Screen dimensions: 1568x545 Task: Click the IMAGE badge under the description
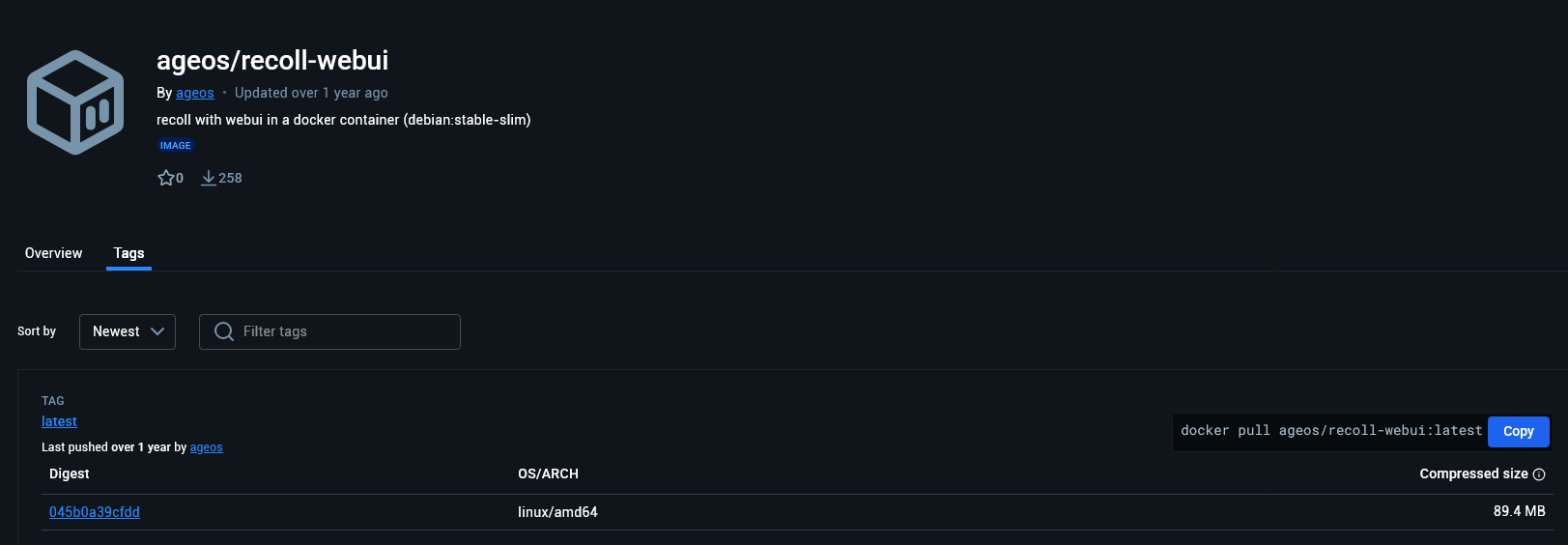coord(176,146)
